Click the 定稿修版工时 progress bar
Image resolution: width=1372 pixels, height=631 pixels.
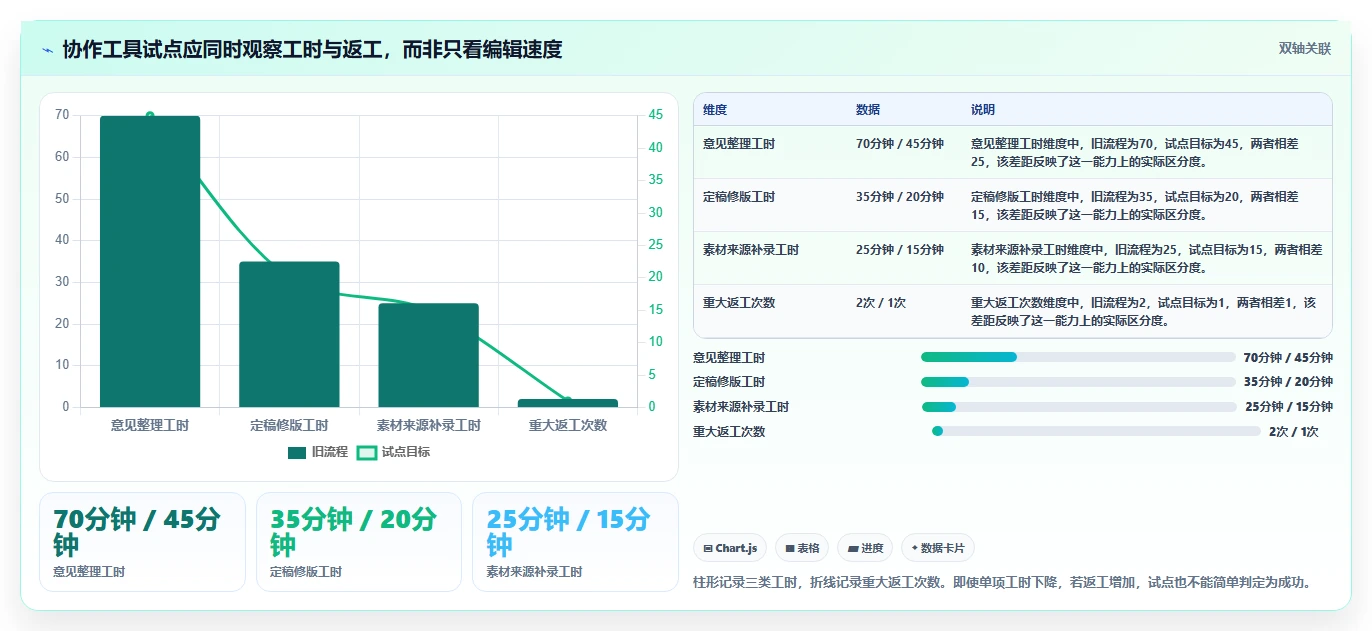(x=1078, y=382)
